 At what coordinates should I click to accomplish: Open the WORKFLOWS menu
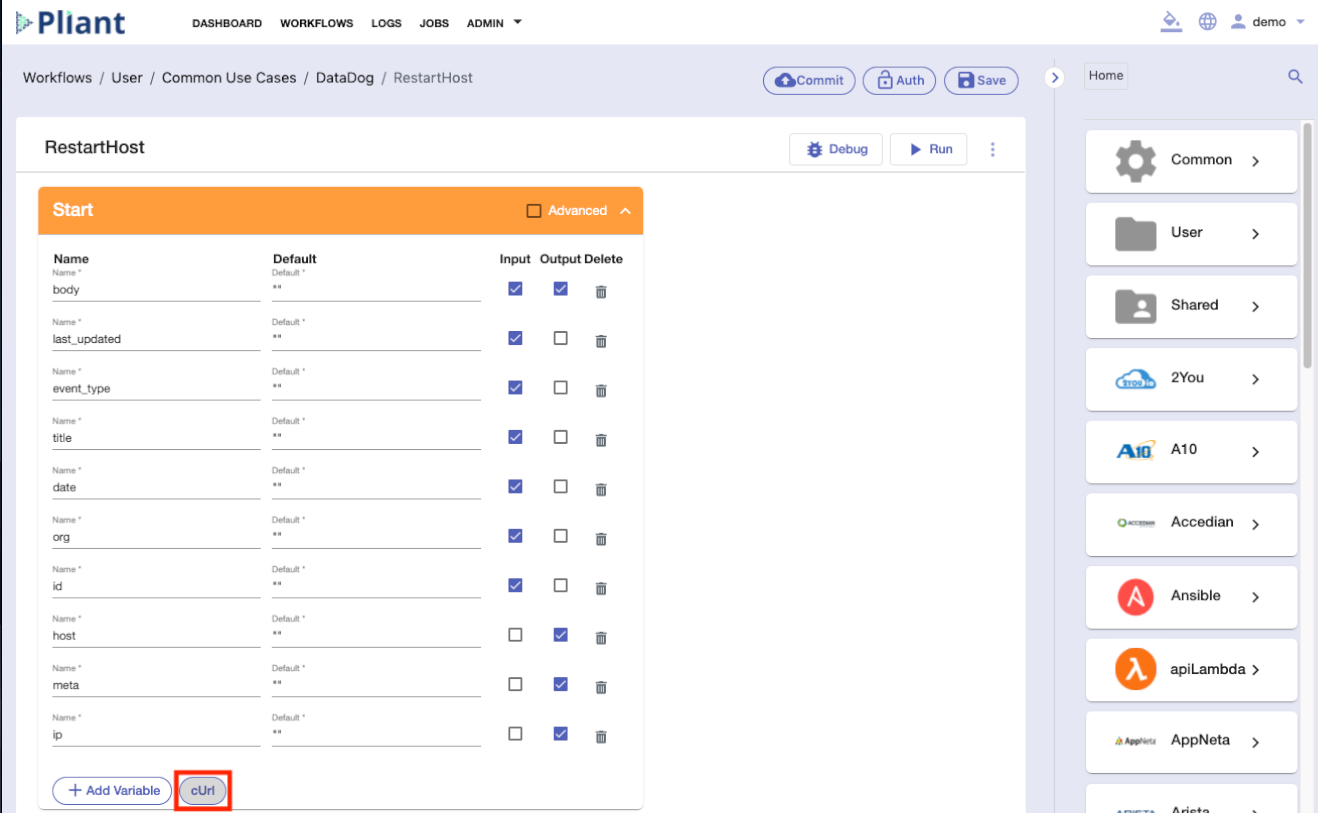coord(316,23)
